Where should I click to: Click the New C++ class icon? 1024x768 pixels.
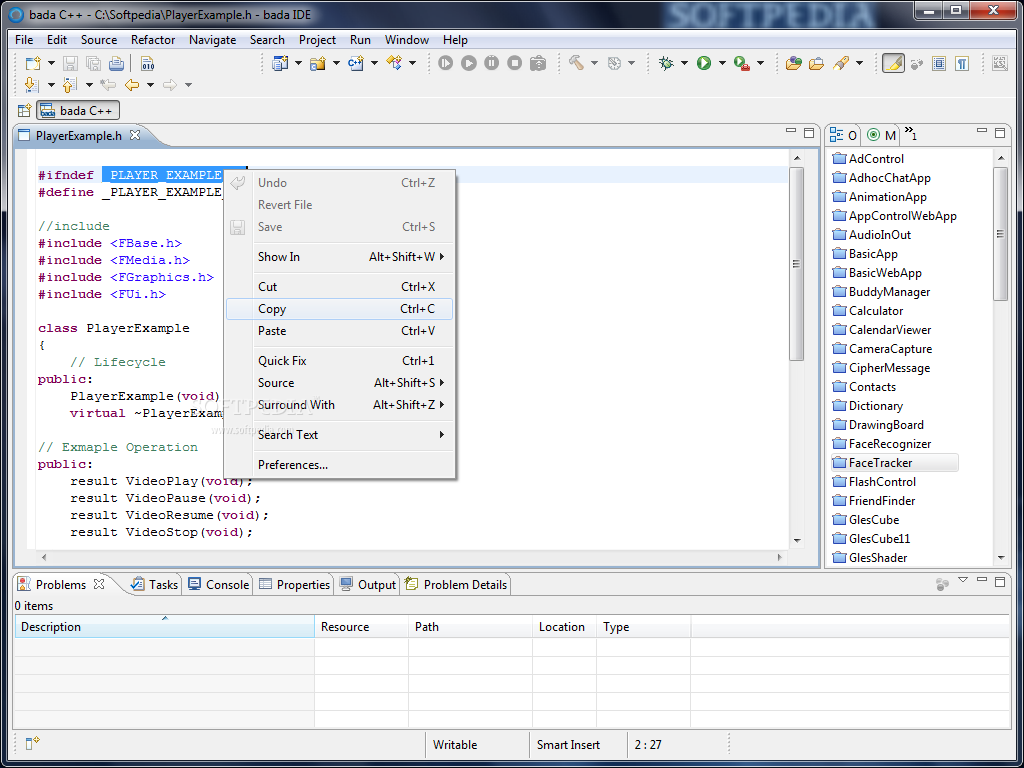pos(356,63)
